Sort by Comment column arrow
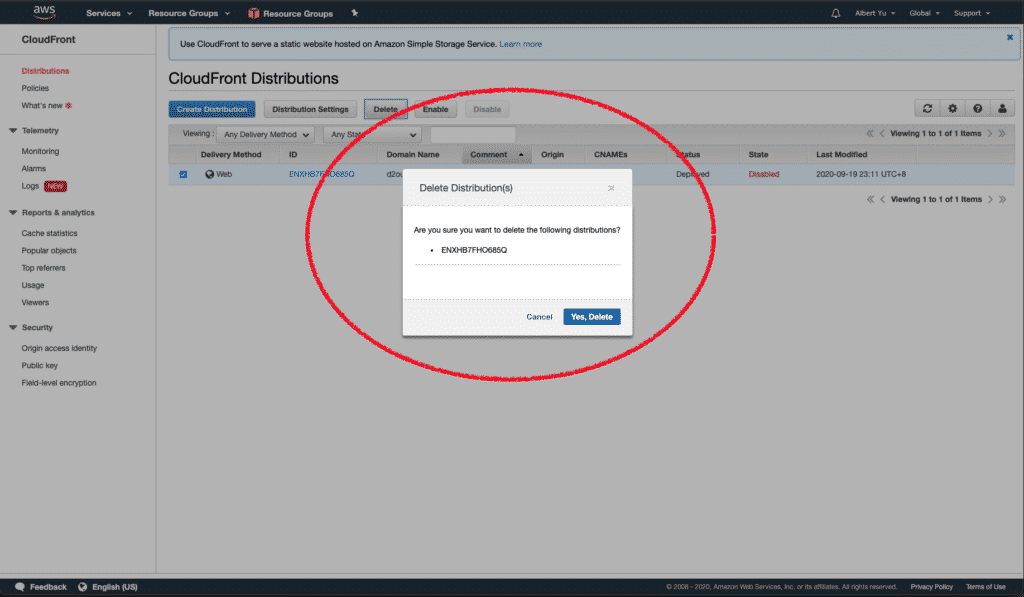Image resolution: width=1024 pixels, height=597 pixels. pos(521,155)
